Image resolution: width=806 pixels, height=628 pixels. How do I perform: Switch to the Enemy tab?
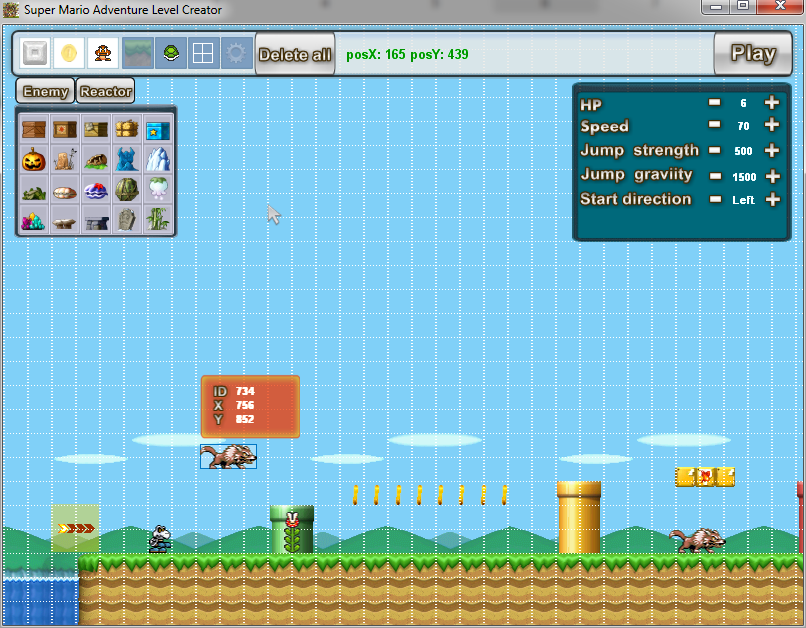45,91
